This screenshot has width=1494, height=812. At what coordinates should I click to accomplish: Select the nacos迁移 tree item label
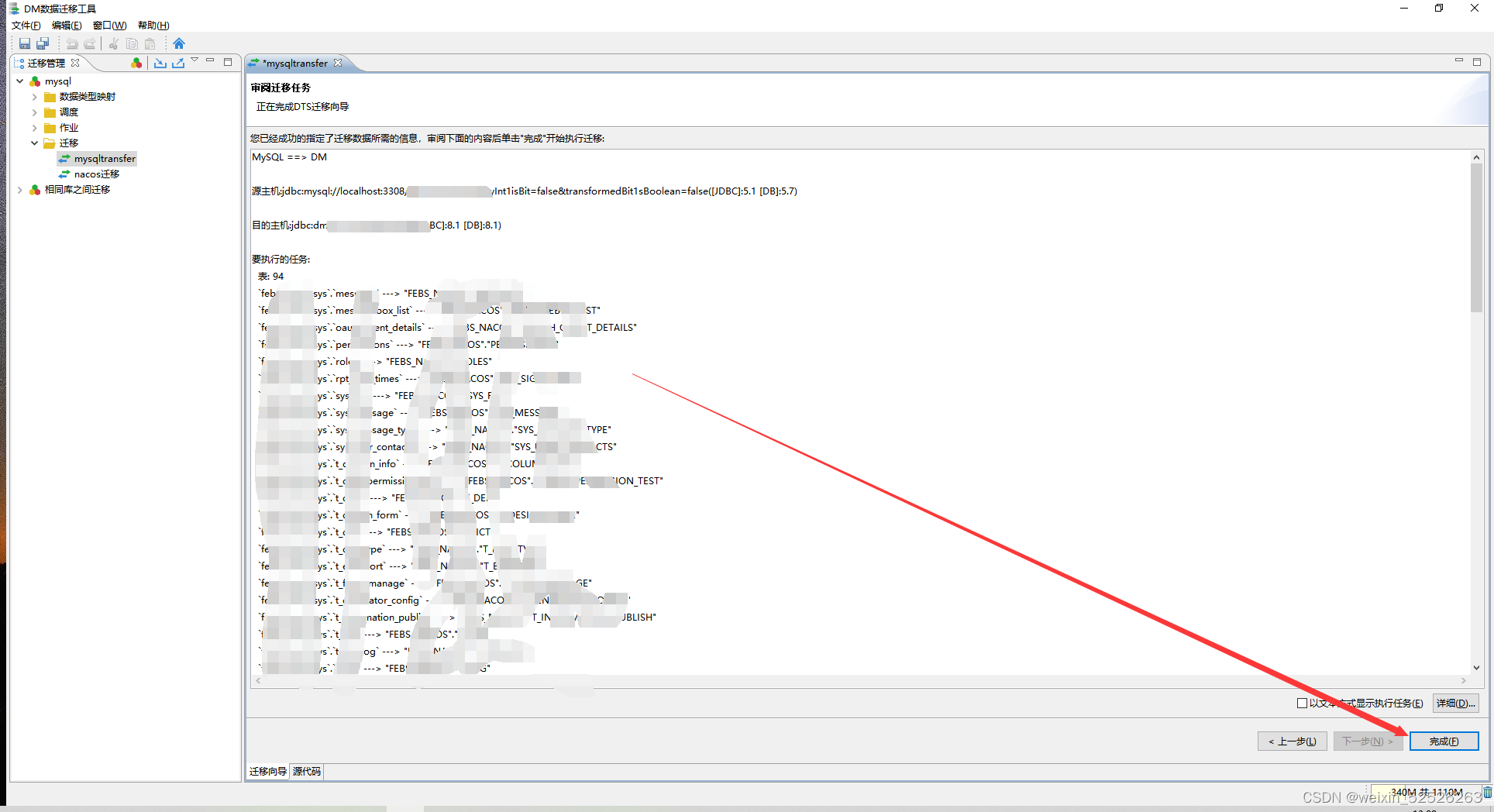[x=97, y=174]
